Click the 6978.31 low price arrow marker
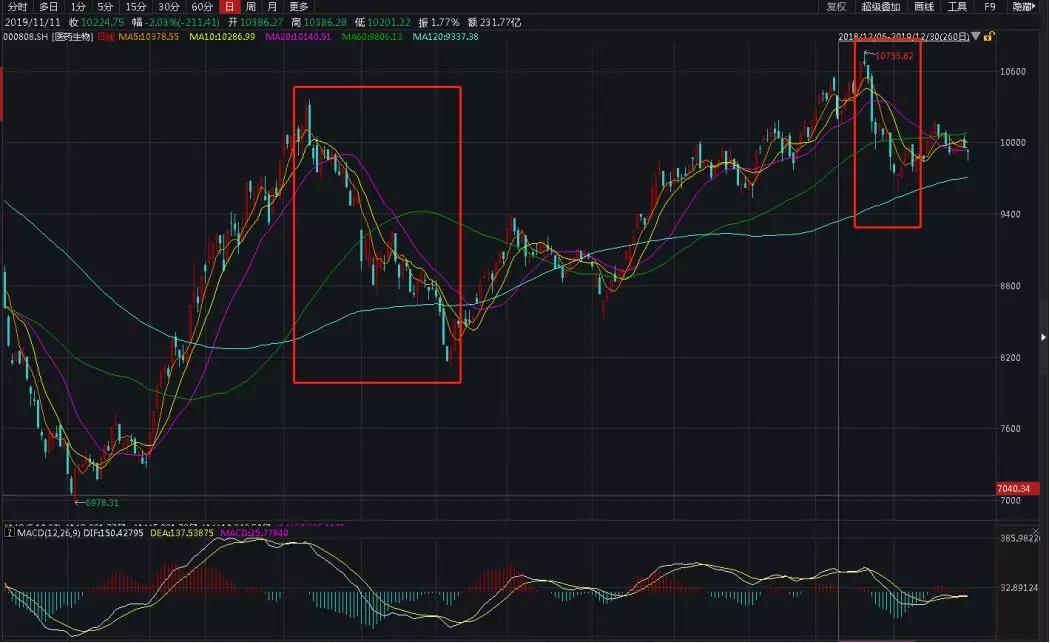 coord(78,502)
